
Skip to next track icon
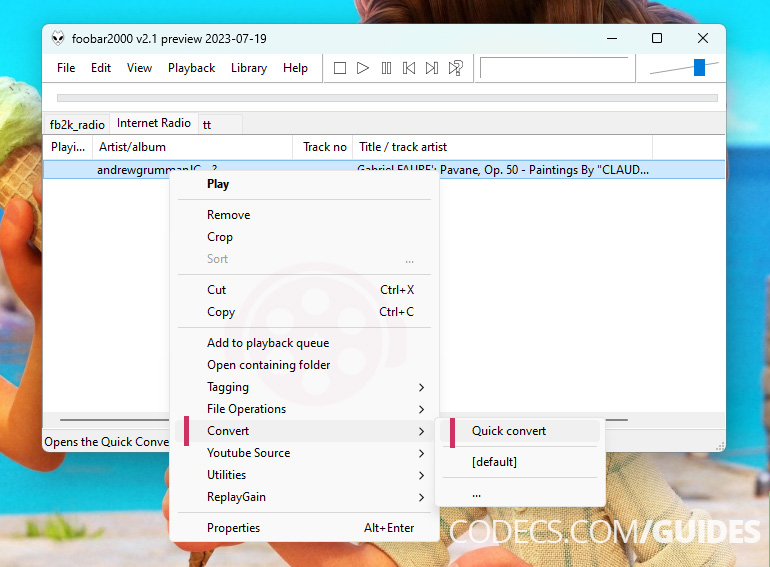(x=432, y=68)
